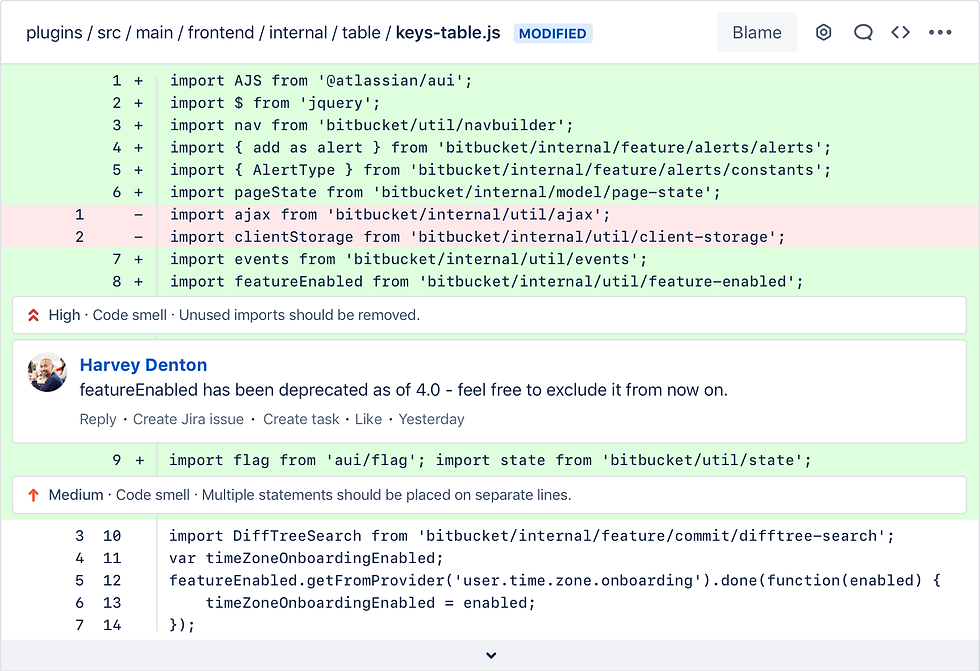Click Create task under the comment

[301, 419]
